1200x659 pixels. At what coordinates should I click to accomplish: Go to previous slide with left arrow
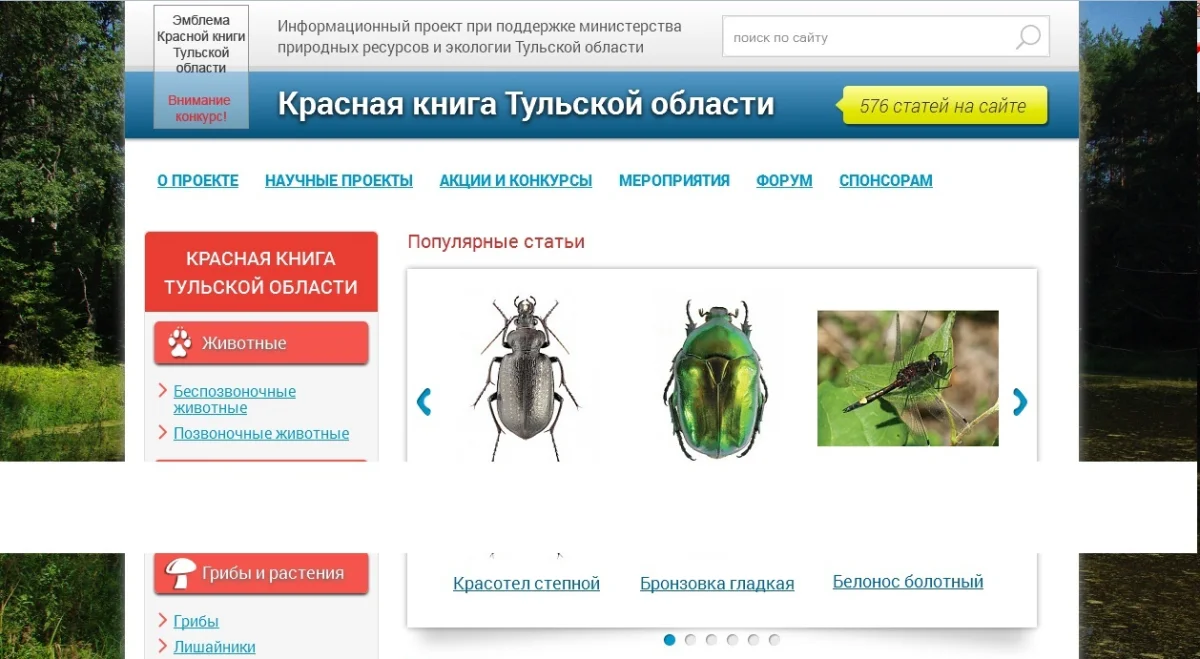pyautogui.click(x=423, y=402)
